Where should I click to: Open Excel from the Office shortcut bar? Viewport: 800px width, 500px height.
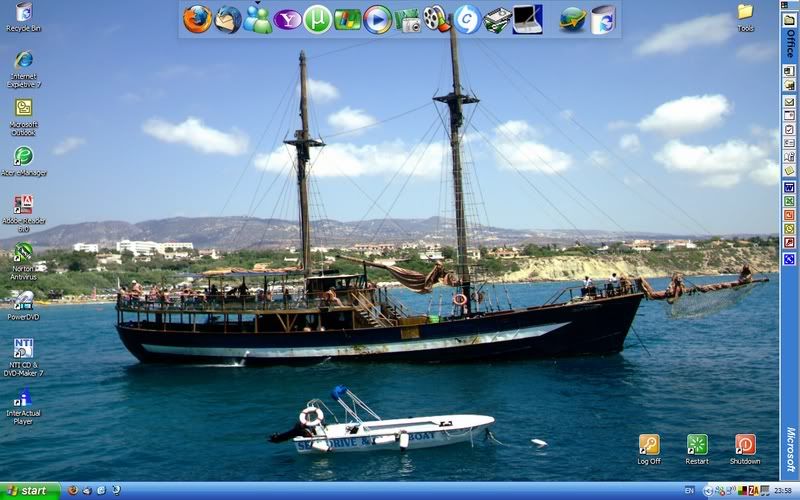point(789,201)
